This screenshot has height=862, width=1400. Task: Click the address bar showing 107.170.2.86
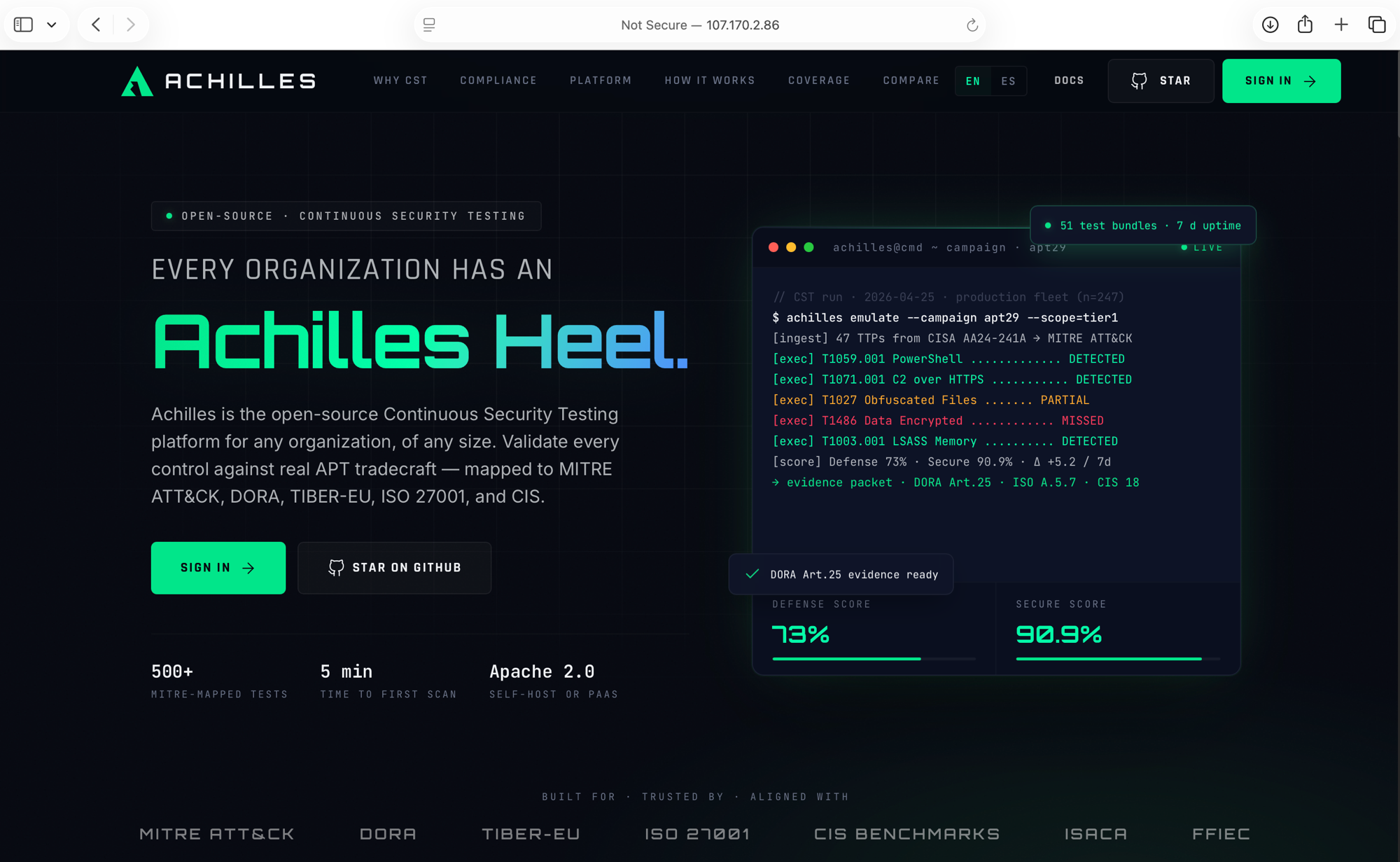(x=700, y=25)
